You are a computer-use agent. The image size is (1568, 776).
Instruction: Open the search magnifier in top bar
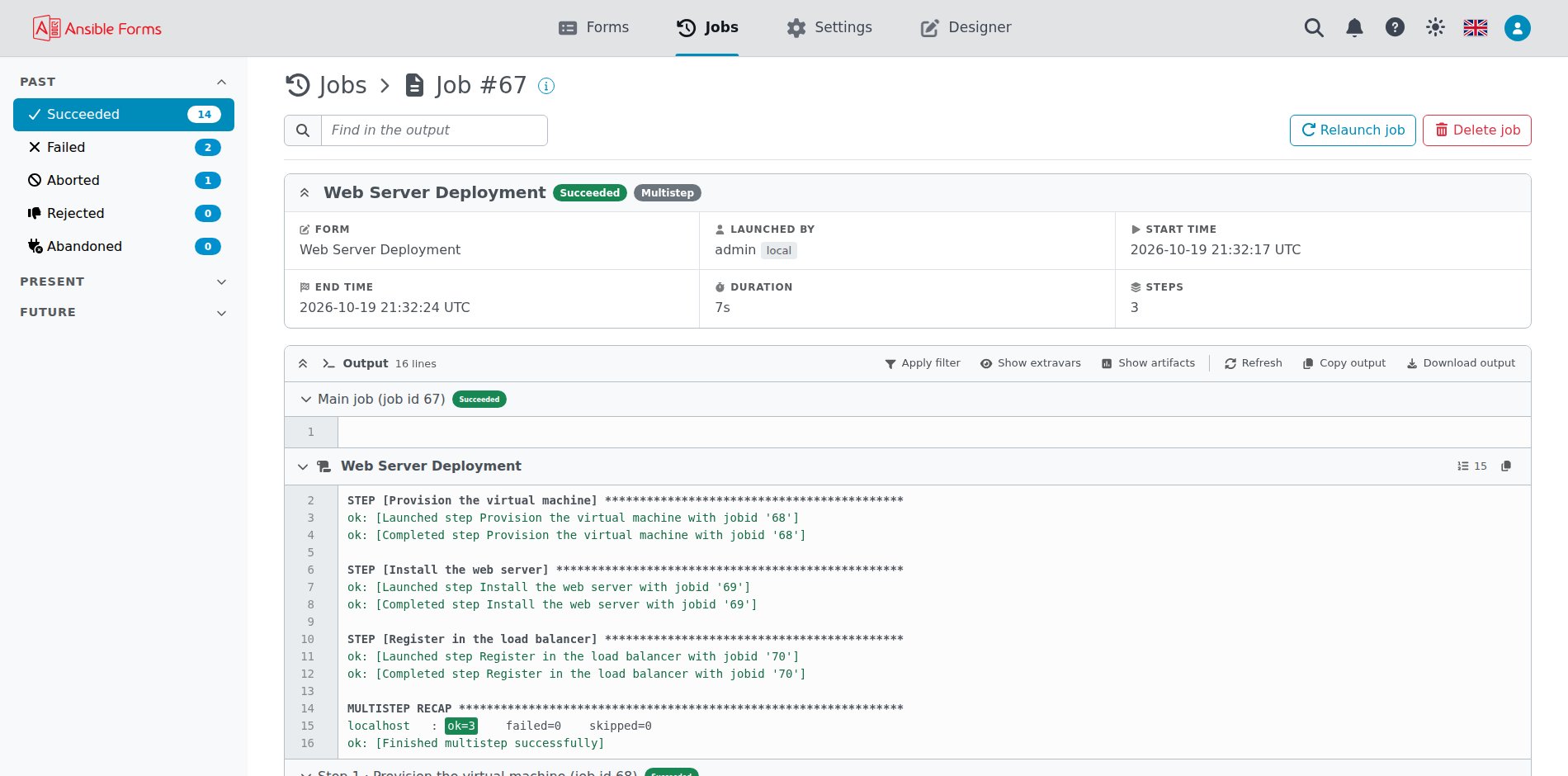[1314, 28]
